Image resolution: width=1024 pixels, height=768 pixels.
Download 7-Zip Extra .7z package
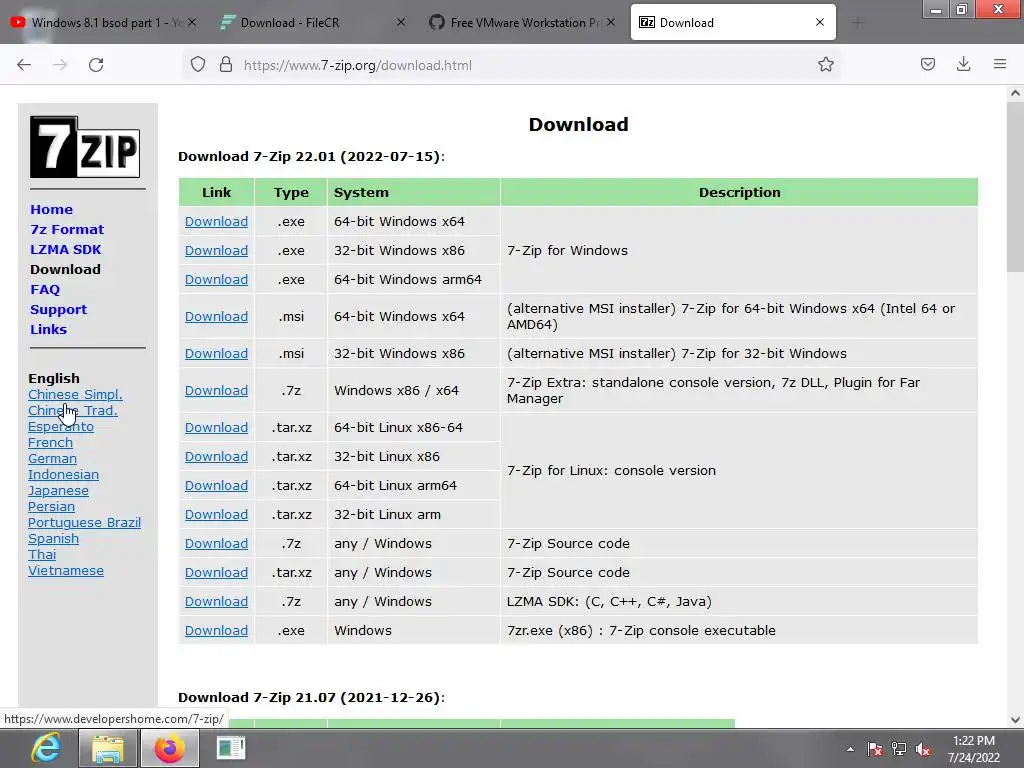(x=216, y=391)
